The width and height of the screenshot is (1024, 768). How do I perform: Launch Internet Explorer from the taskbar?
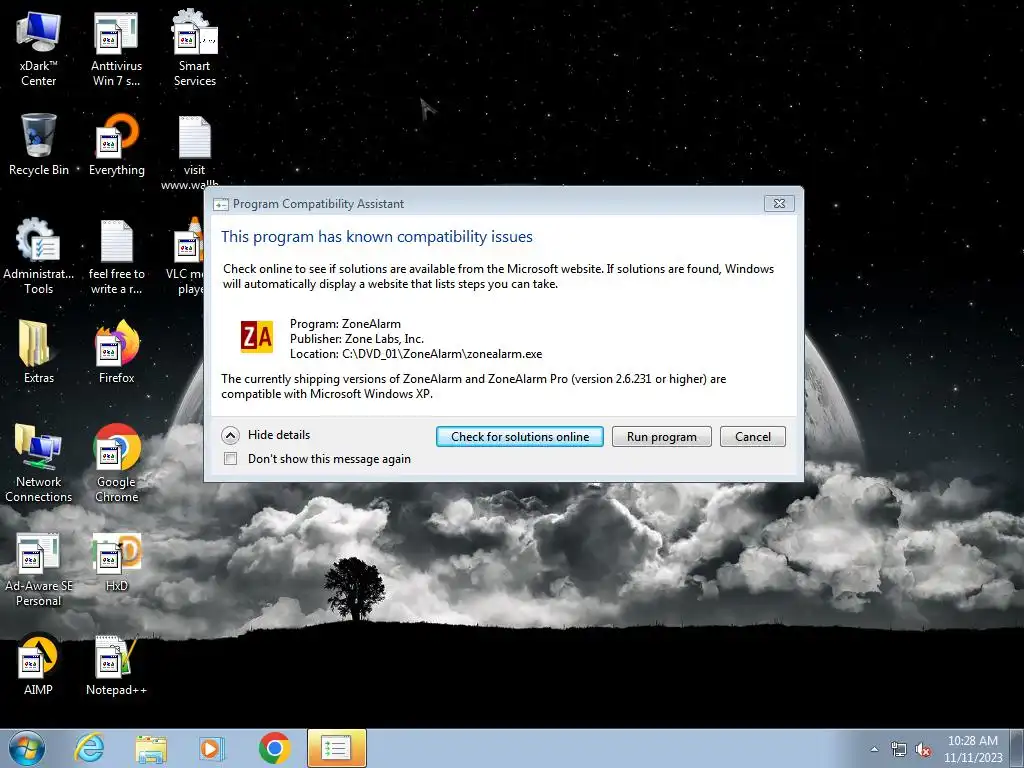pyautogui.click(x=89, y=748)
